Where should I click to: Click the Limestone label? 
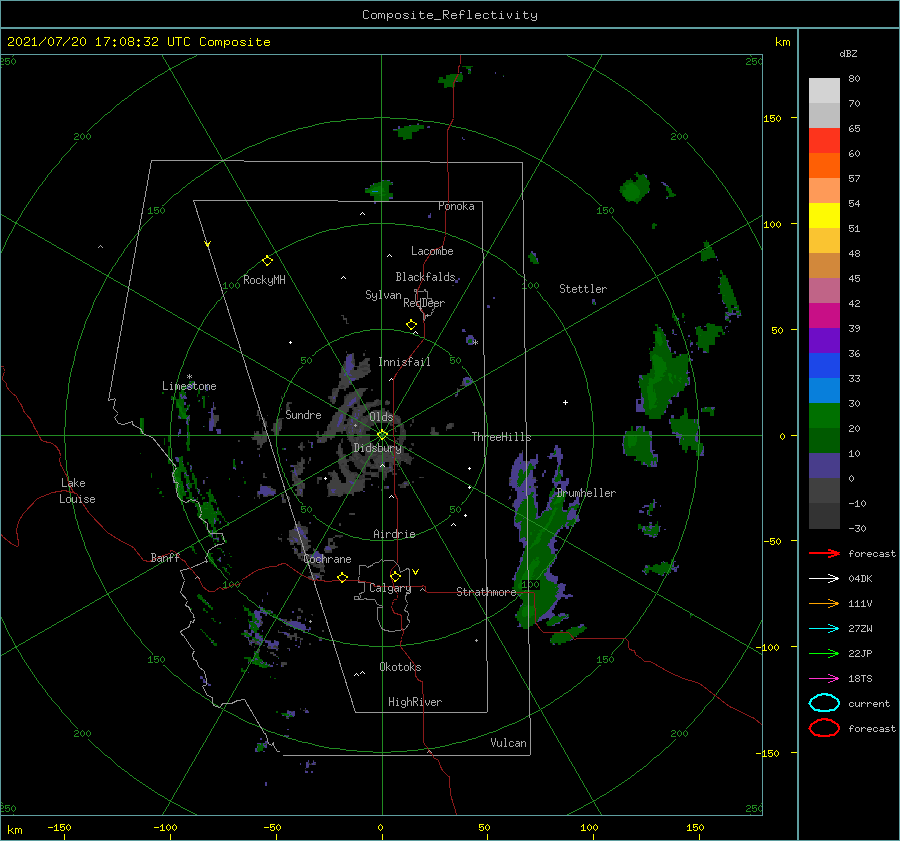(189, 386)
